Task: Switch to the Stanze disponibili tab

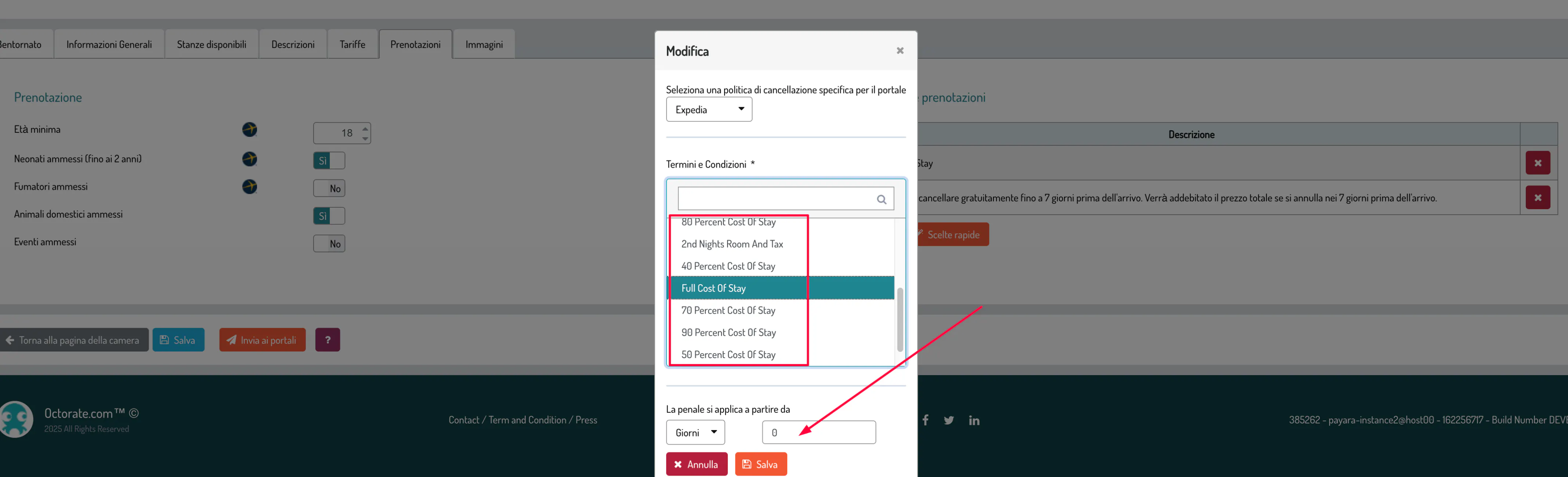Action: pyautogui.click(x=211, y=44)
